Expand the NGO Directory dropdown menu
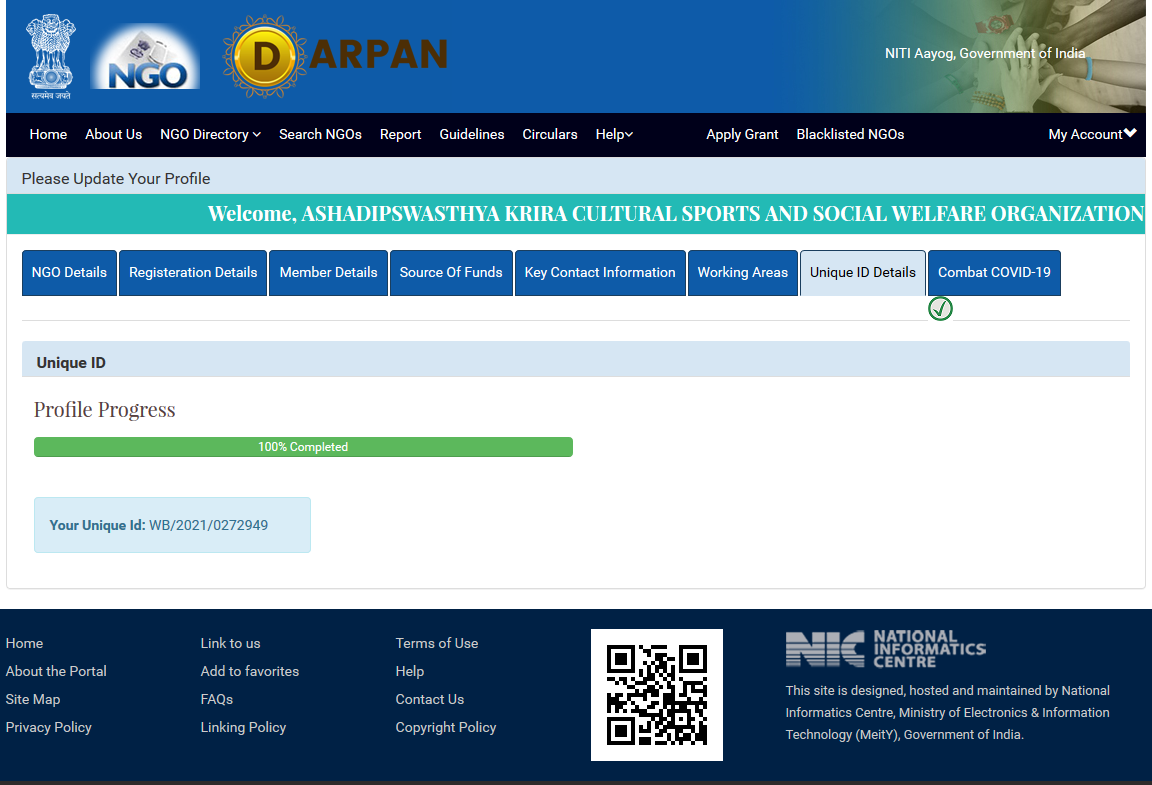 210,134
